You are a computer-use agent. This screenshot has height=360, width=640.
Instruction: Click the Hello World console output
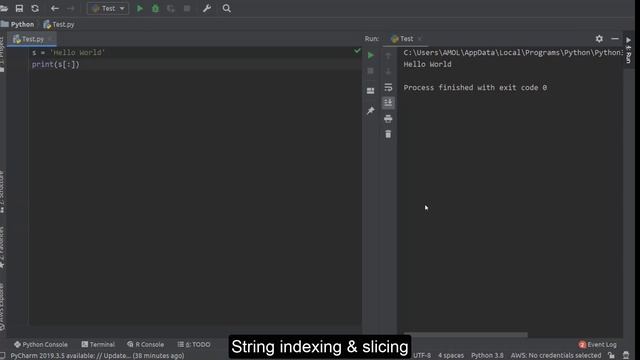point(427,64)
